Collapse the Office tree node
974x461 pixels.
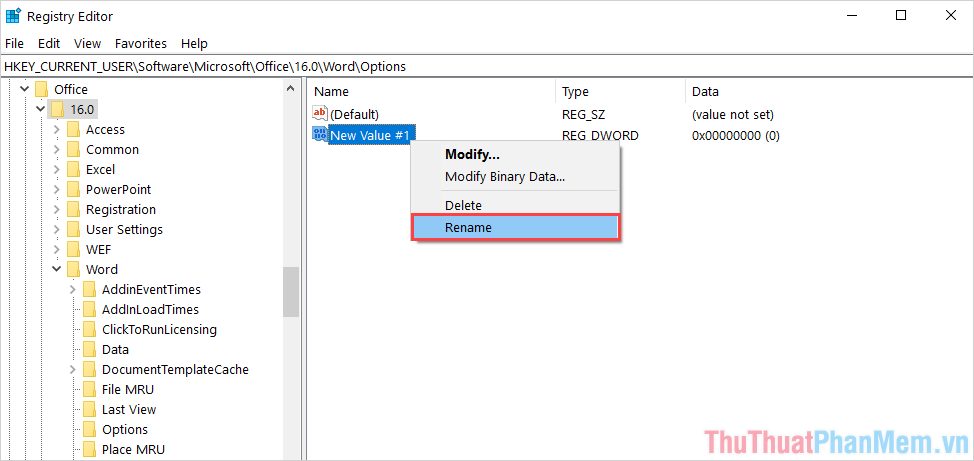[x=24, y=89]
